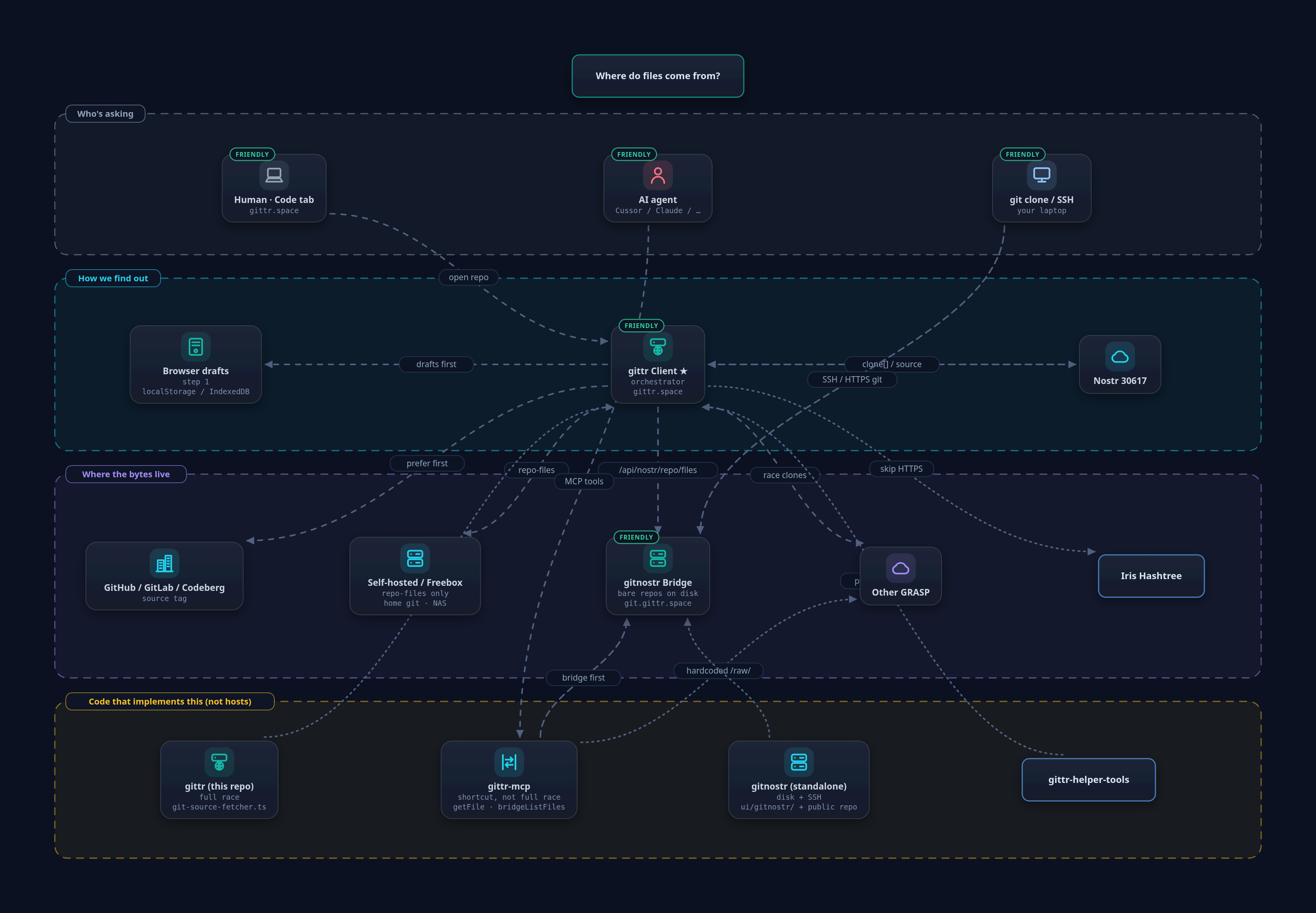Click the server icon on gitnostr (standalone) node
The height and width of the screenshot is (913, 1316).
[x=799, y=762]
